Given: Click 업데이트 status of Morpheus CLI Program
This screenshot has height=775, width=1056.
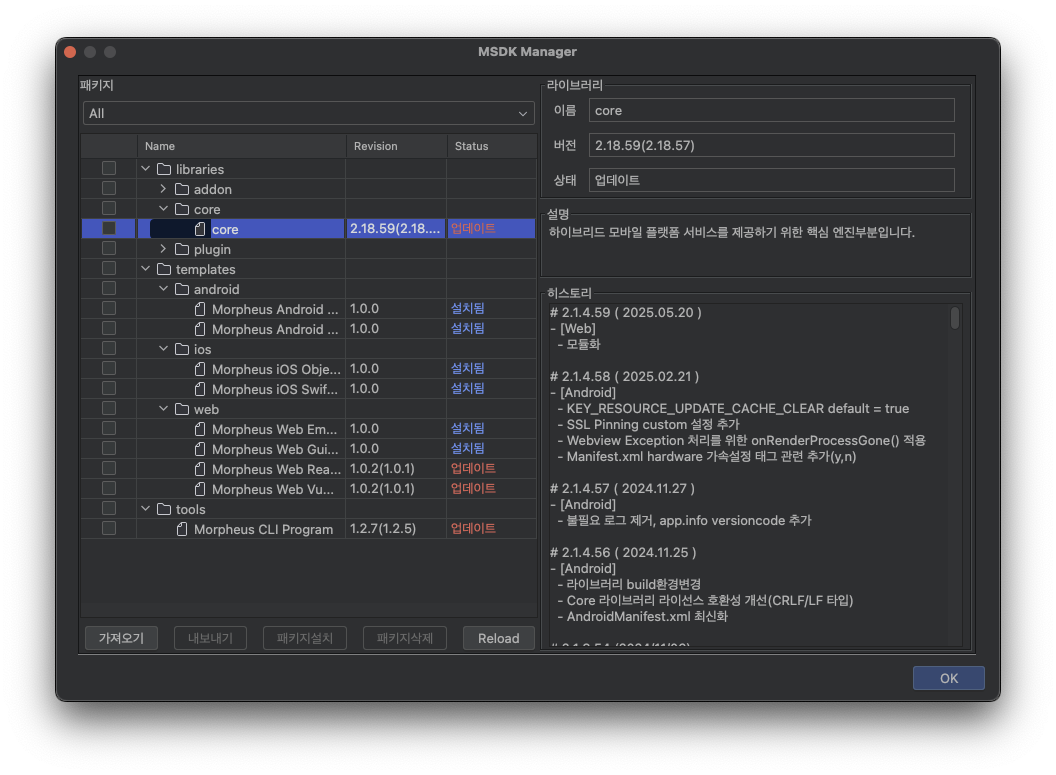Looking at the screenshot, I should (x=473, y=529).
